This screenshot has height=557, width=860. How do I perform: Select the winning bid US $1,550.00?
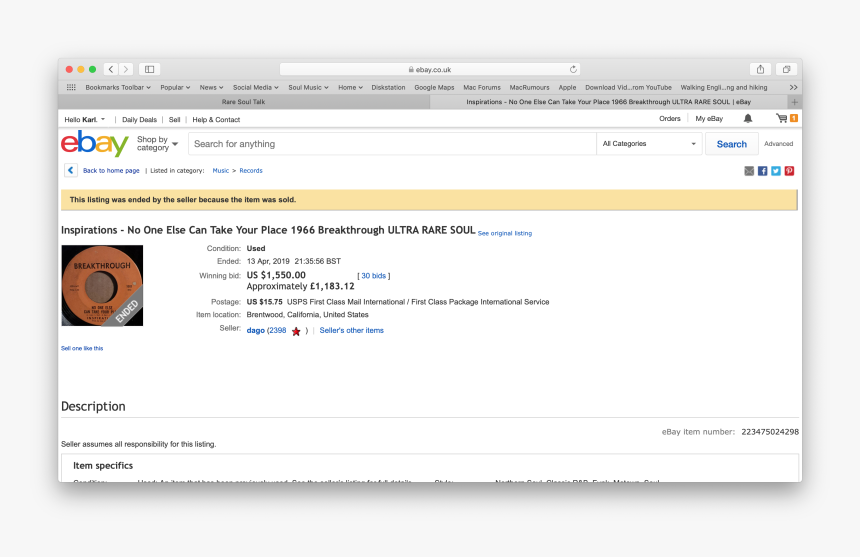276,275
